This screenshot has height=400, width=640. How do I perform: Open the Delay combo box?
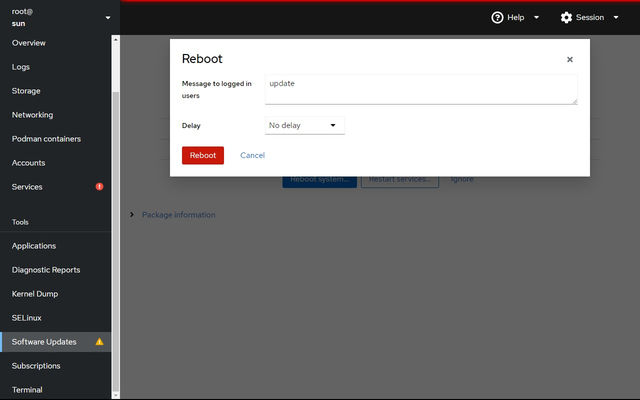click(304, 125)
